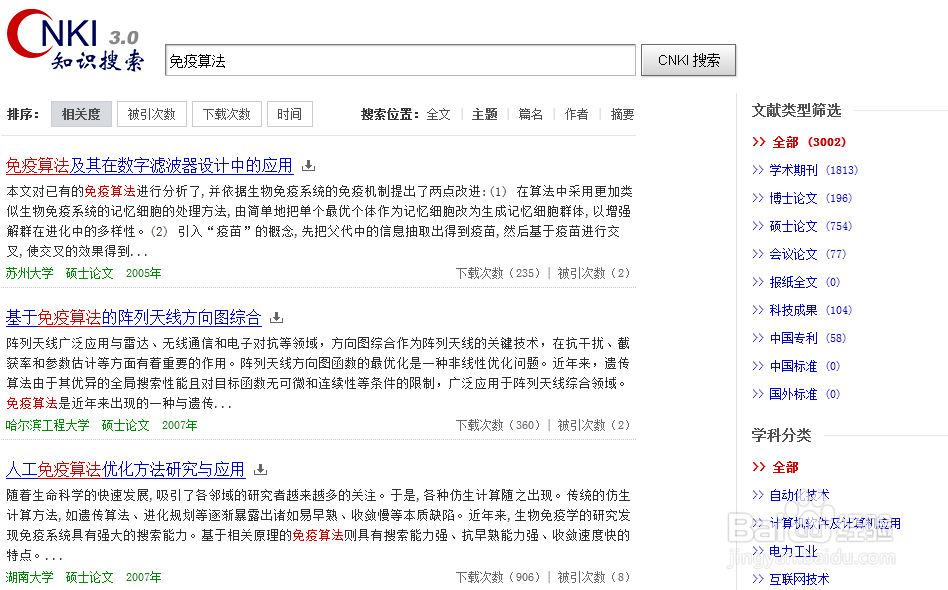Toggle sorting by 被引次数
This screenshot has width=948, height=590.
click(x=151, y=113)
